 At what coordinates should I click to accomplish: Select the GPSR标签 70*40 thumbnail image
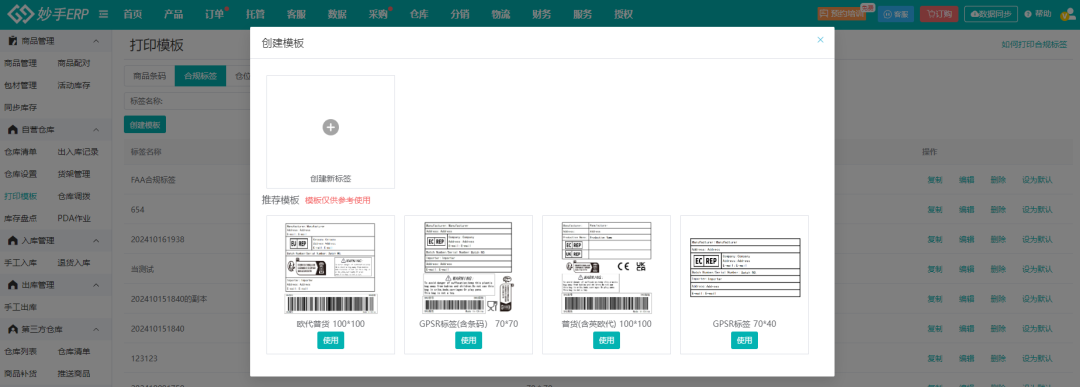coord(745,268)
